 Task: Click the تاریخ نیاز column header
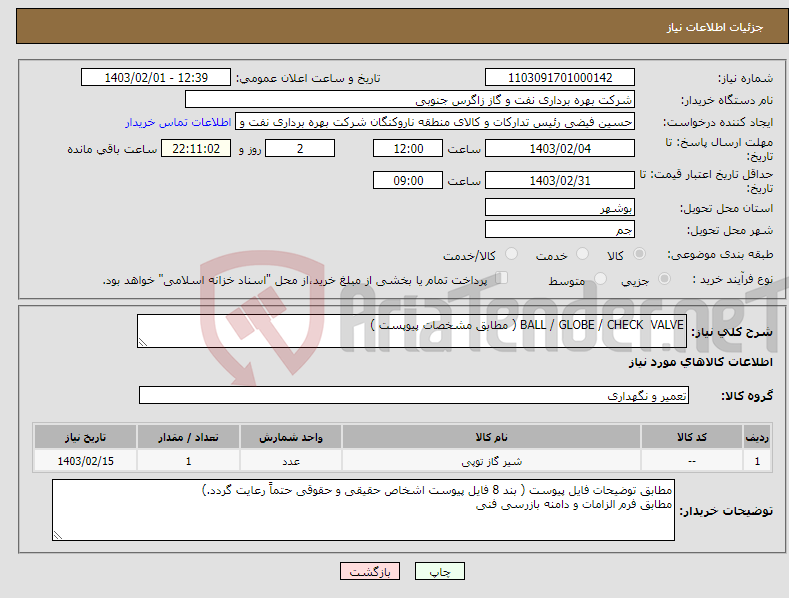coord(86,437)
